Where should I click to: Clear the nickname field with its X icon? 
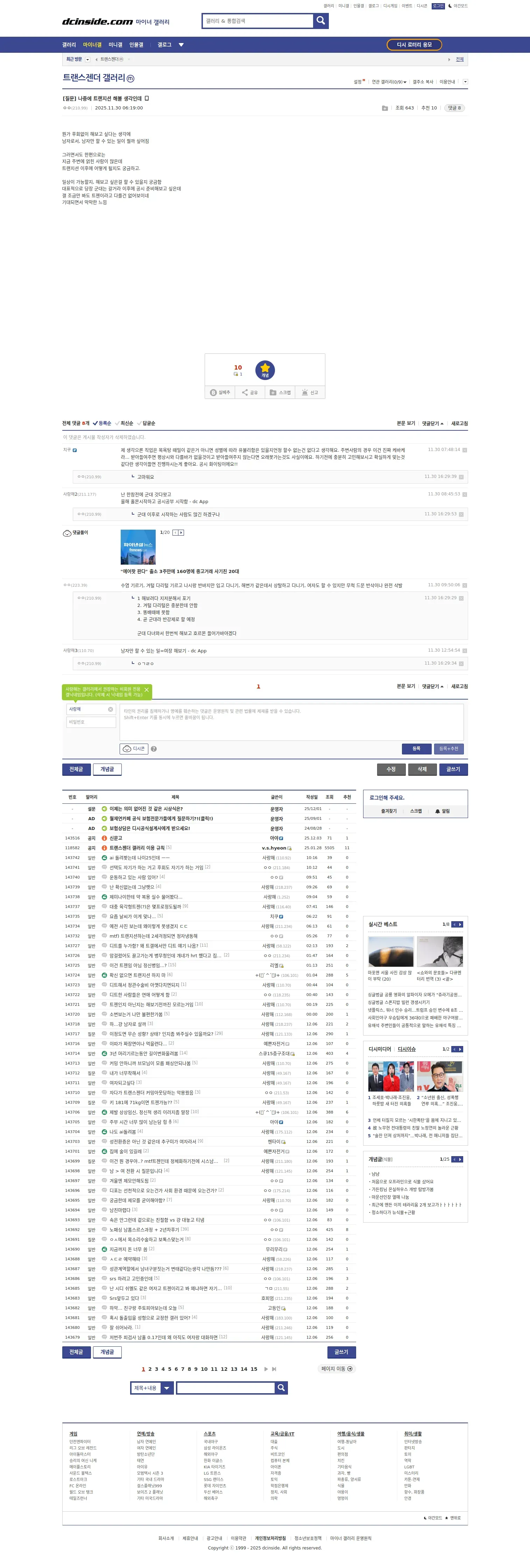[x=110, y=709]
